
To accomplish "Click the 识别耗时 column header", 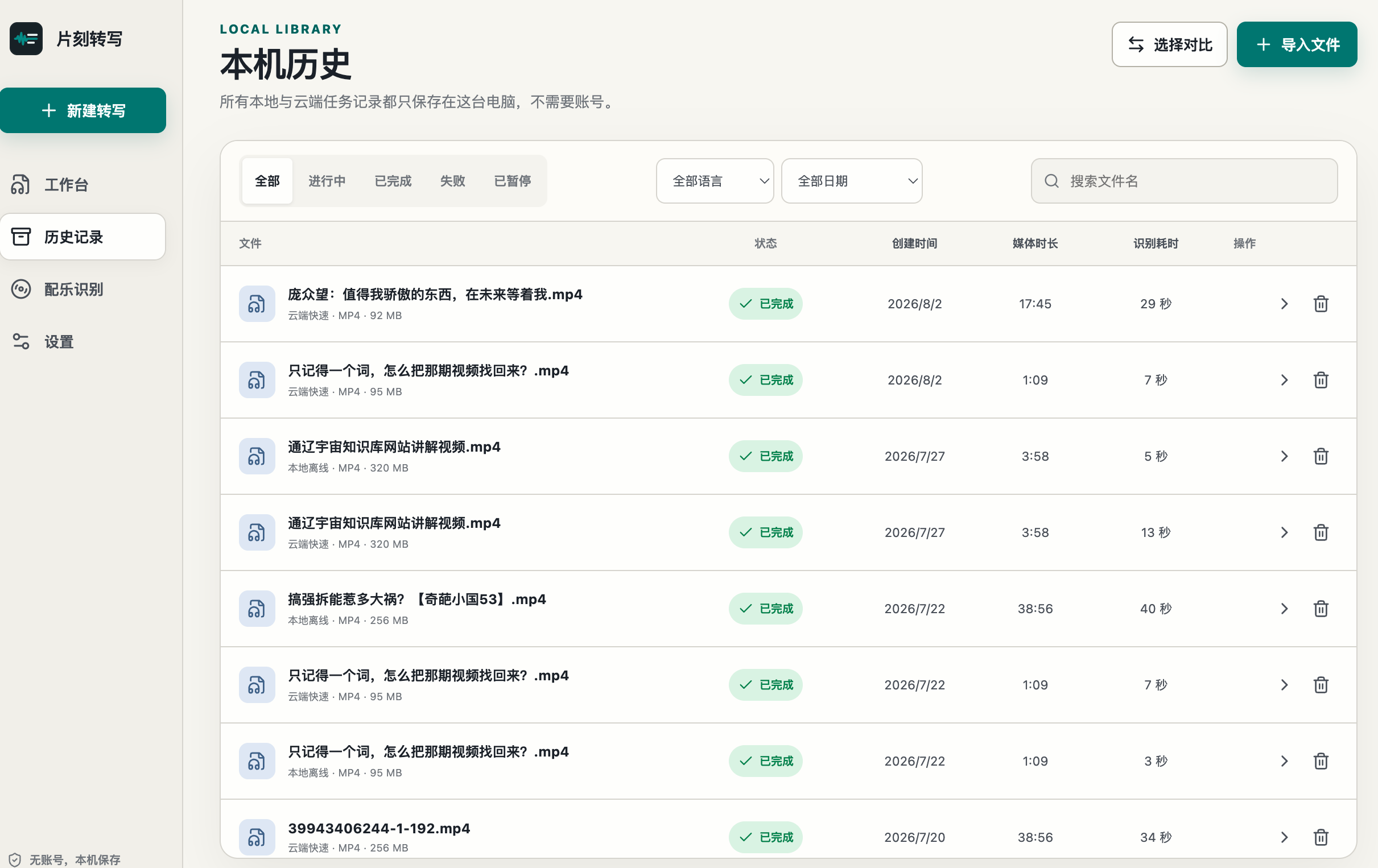I will click(x=1156, y=243).
